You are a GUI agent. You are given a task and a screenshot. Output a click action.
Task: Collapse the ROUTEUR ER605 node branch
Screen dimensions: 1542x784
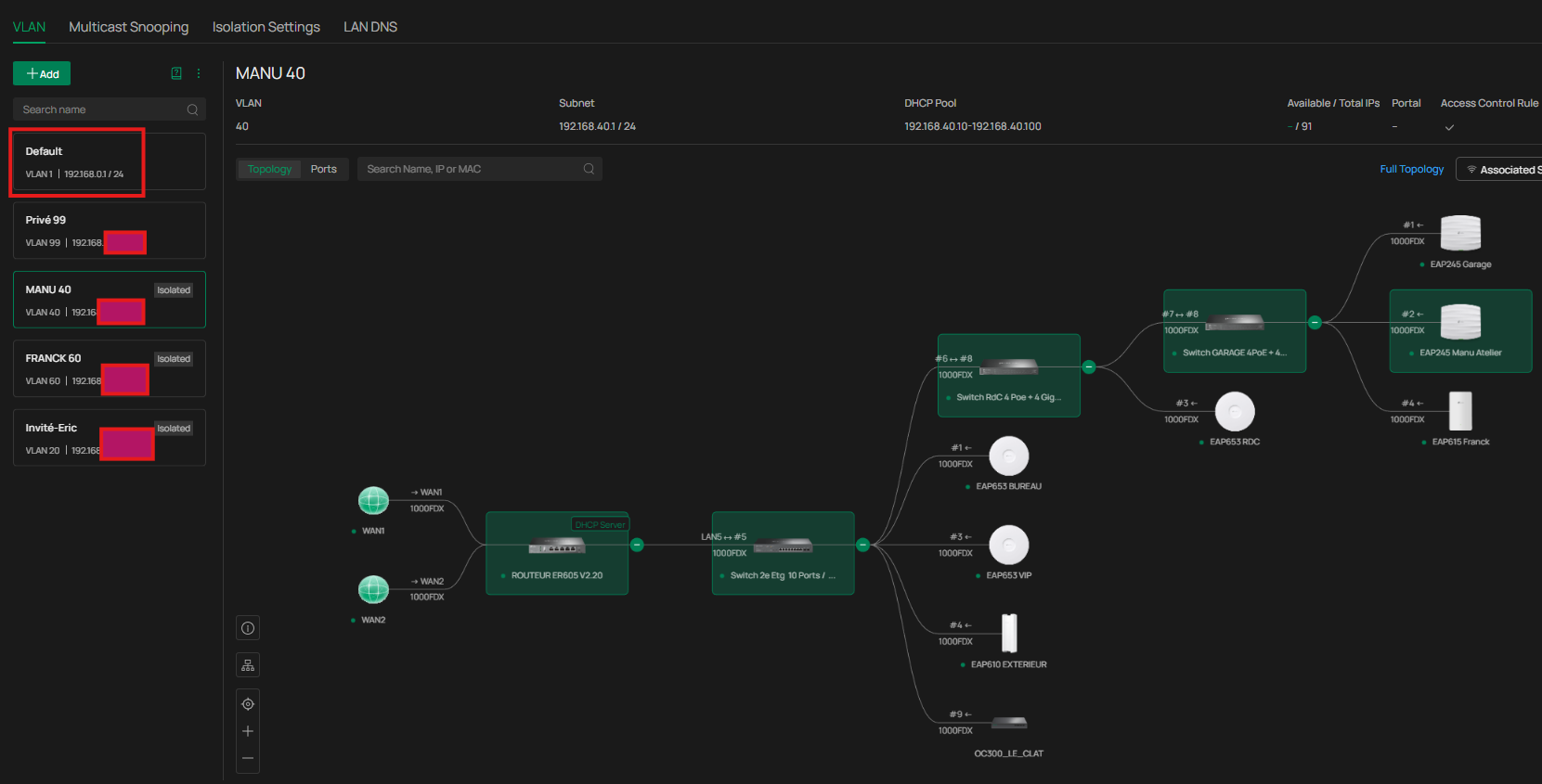click(x=637, y=546)
